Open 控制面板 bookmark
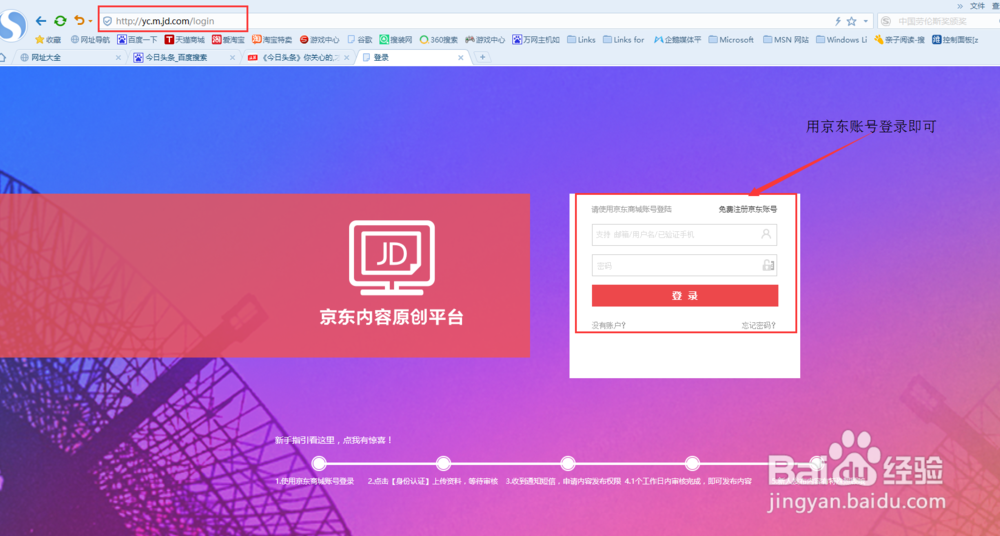 click(x=955, y=40)
